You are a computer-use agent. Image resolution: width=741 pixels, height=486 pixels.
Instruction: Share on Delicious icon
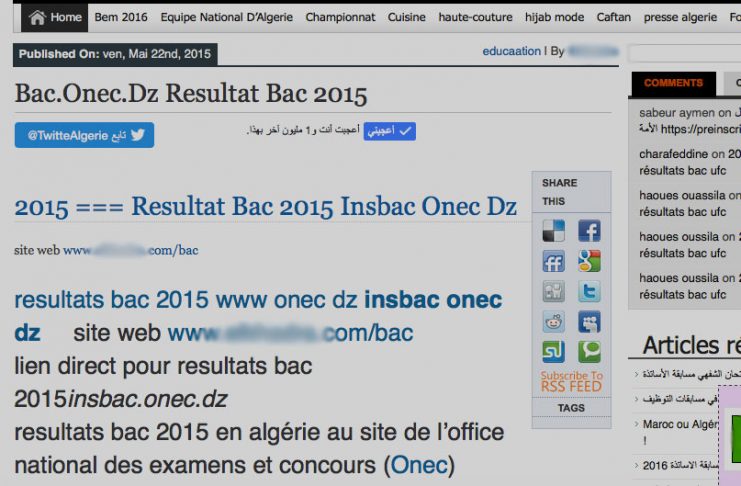click(x=553, y=231)
